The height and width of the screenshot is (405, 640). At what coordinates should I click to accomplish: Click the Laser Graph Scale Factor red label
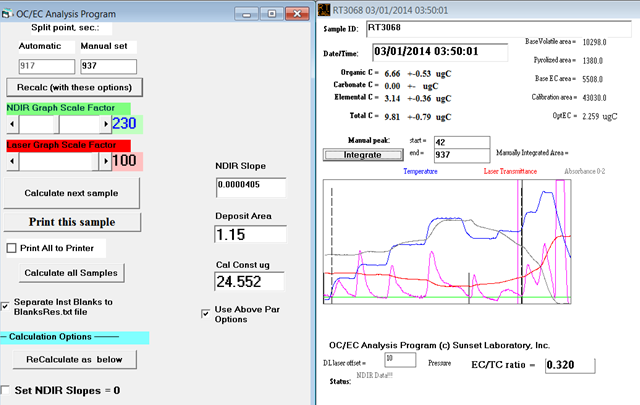[x=68, y=145]
